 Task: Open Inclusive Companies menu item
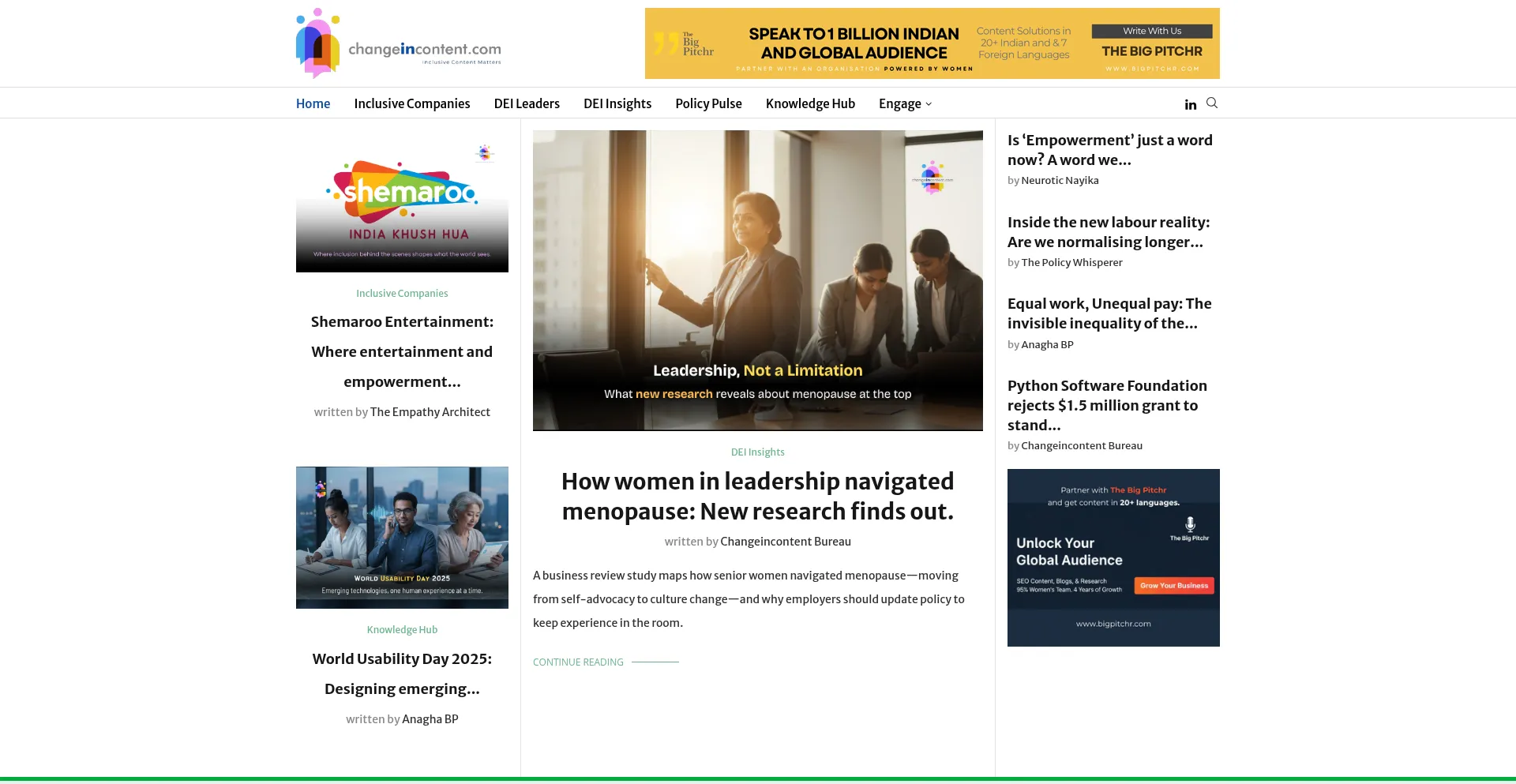click(x=411, y=103)
